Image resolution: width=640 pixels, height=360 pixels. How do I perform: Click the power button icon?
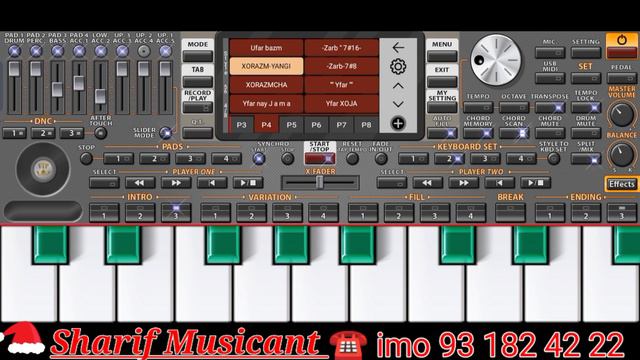(622, 40)
